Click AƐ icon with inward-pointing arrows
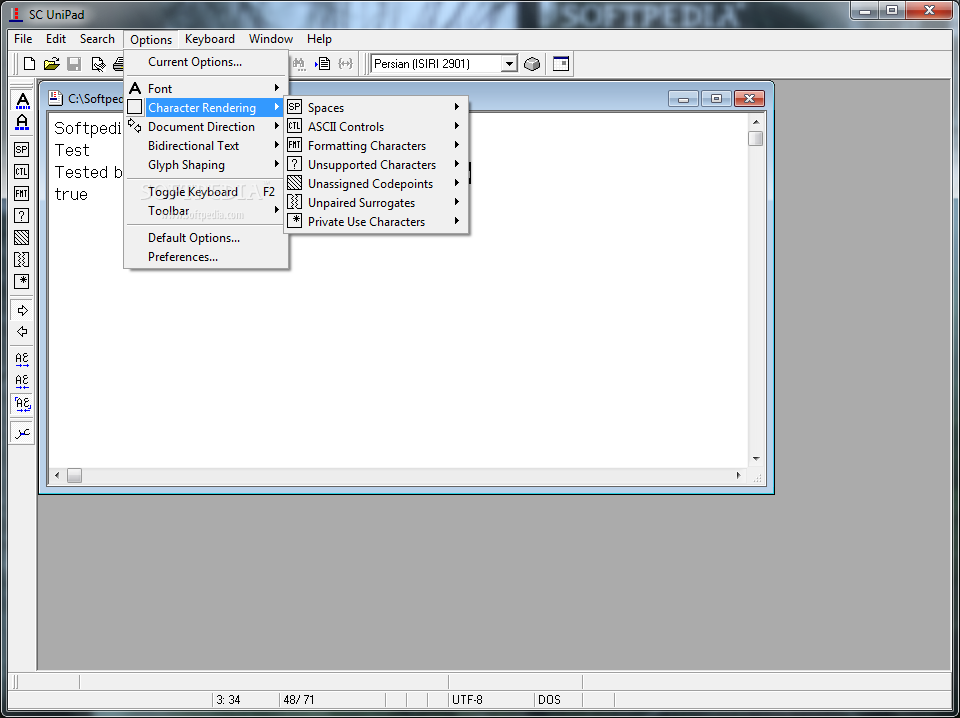 pos(22,381)
